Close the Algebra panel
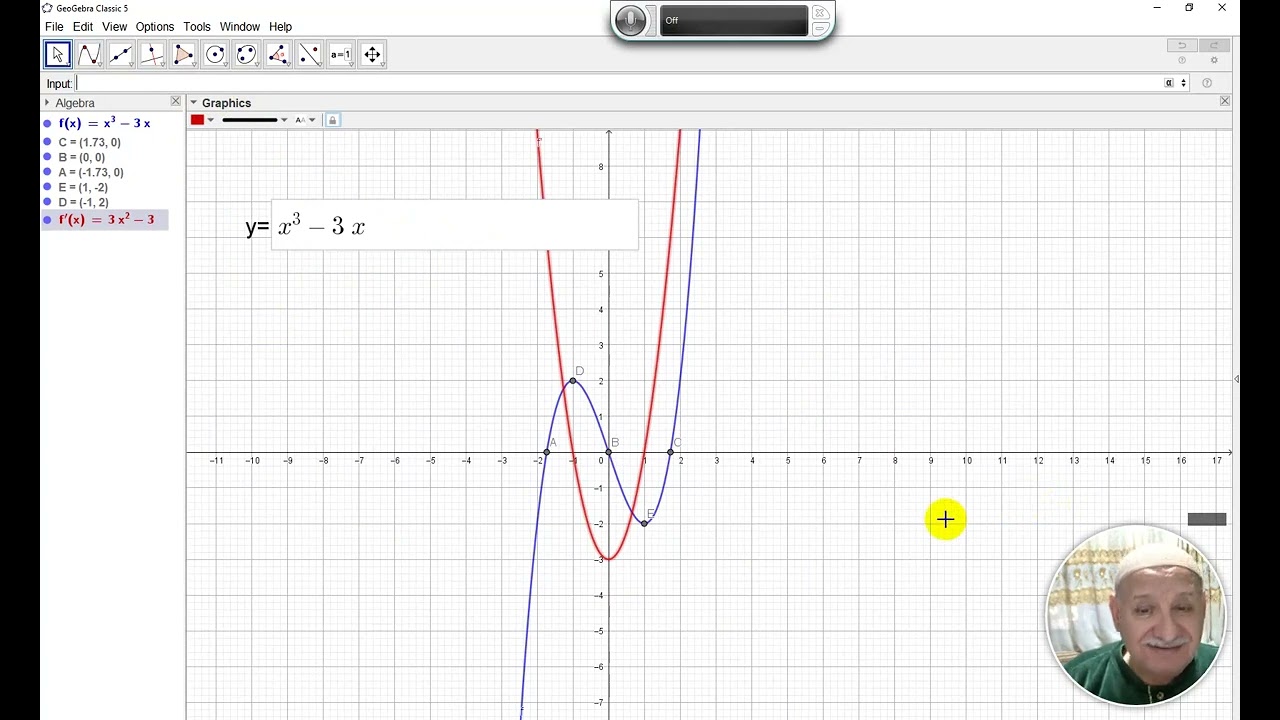The image size is (1280, 720). (x=176, y=101)
